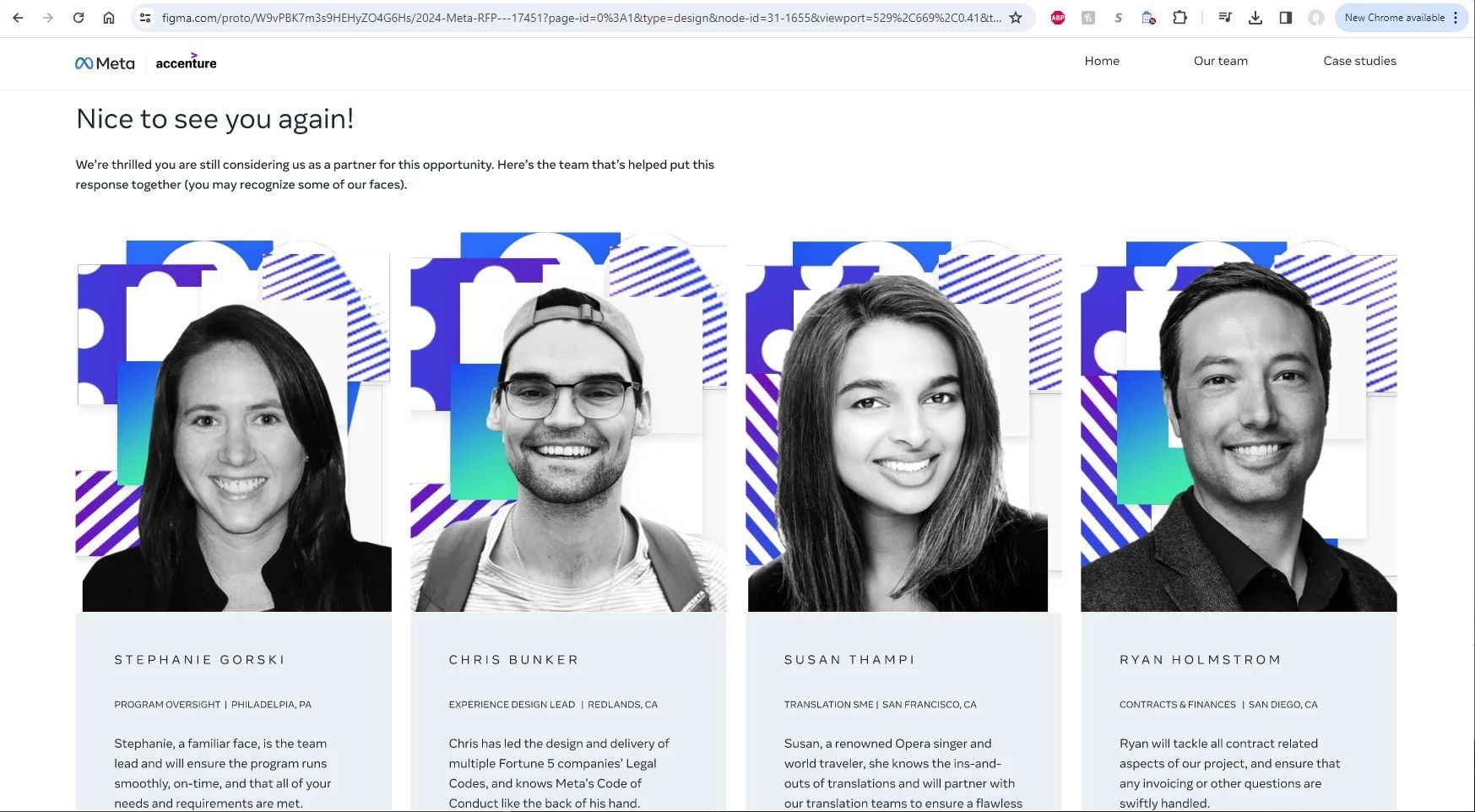1475x812 pixels.
Task: Select Stephanie Gorski's portrait photo
Action: [234, 426]
